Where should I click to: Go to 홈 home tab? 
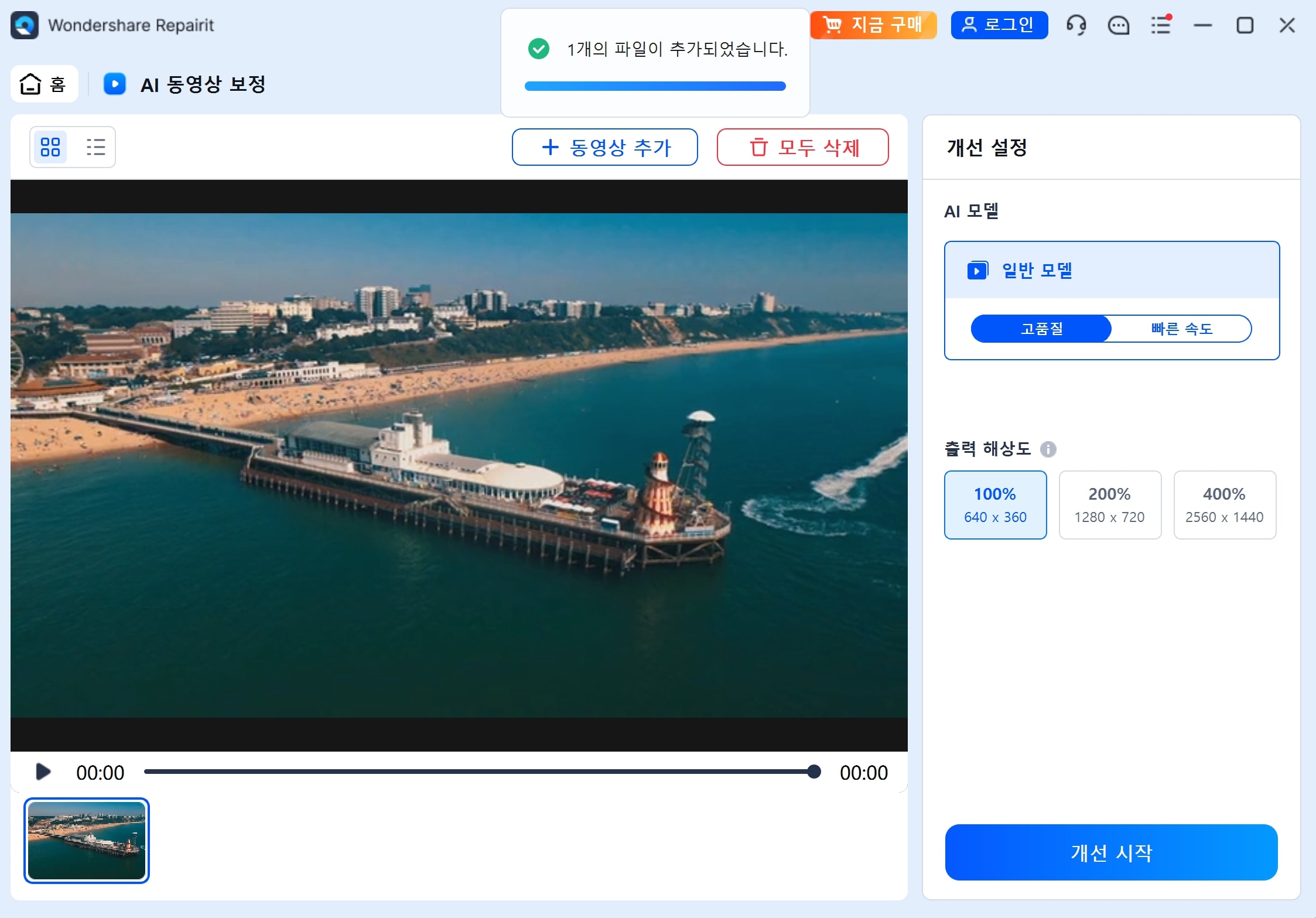click(44, 84)
